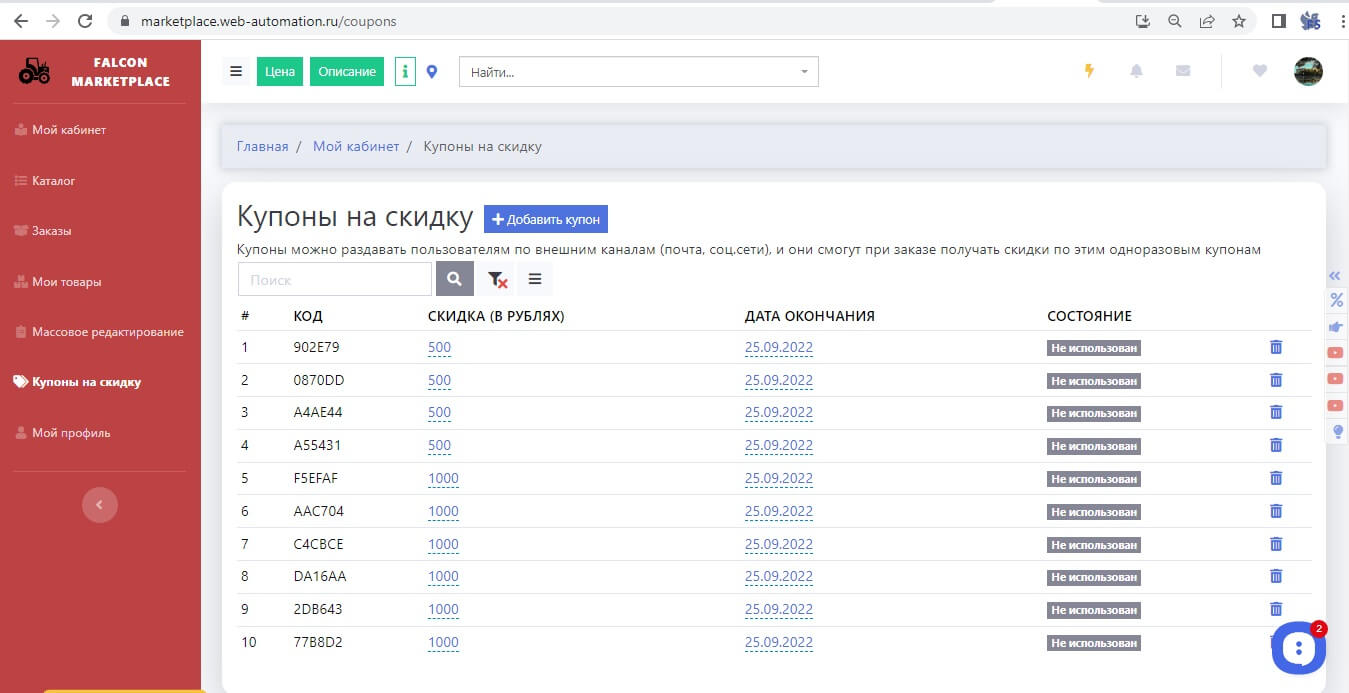Go to Заказы in sidebar

(51, 231)
